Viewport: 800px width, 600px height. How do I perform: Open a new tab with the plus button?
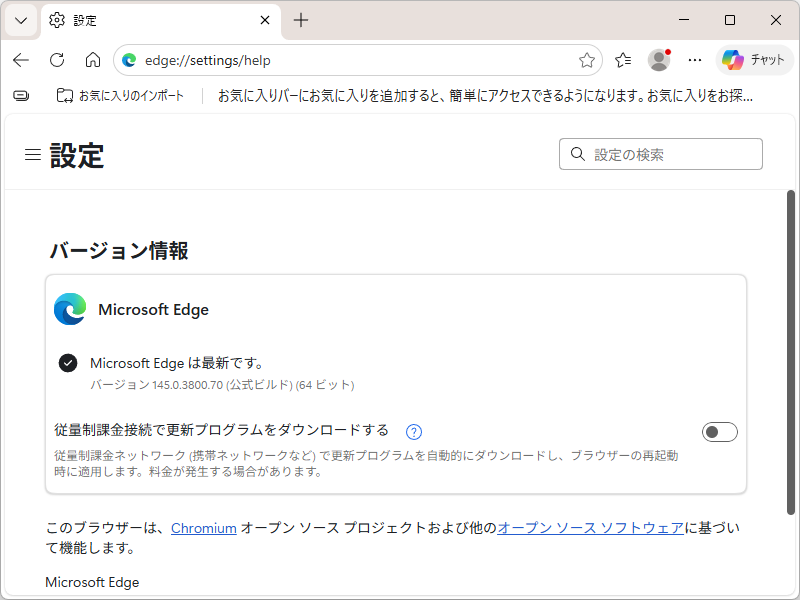click(302, 20)
